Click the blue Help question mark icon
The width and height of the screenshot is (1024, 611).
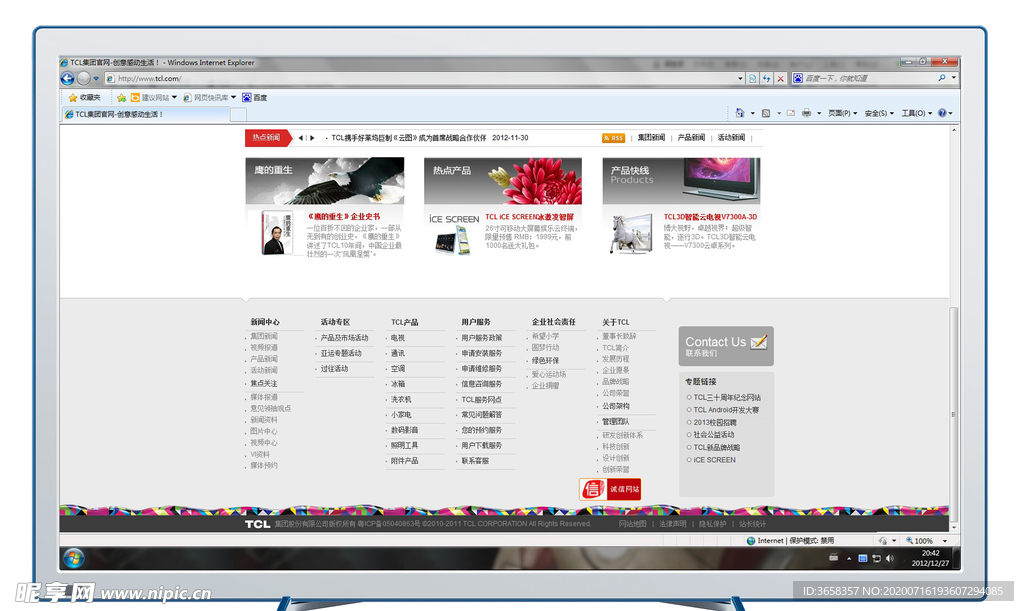tap(942, 113)
